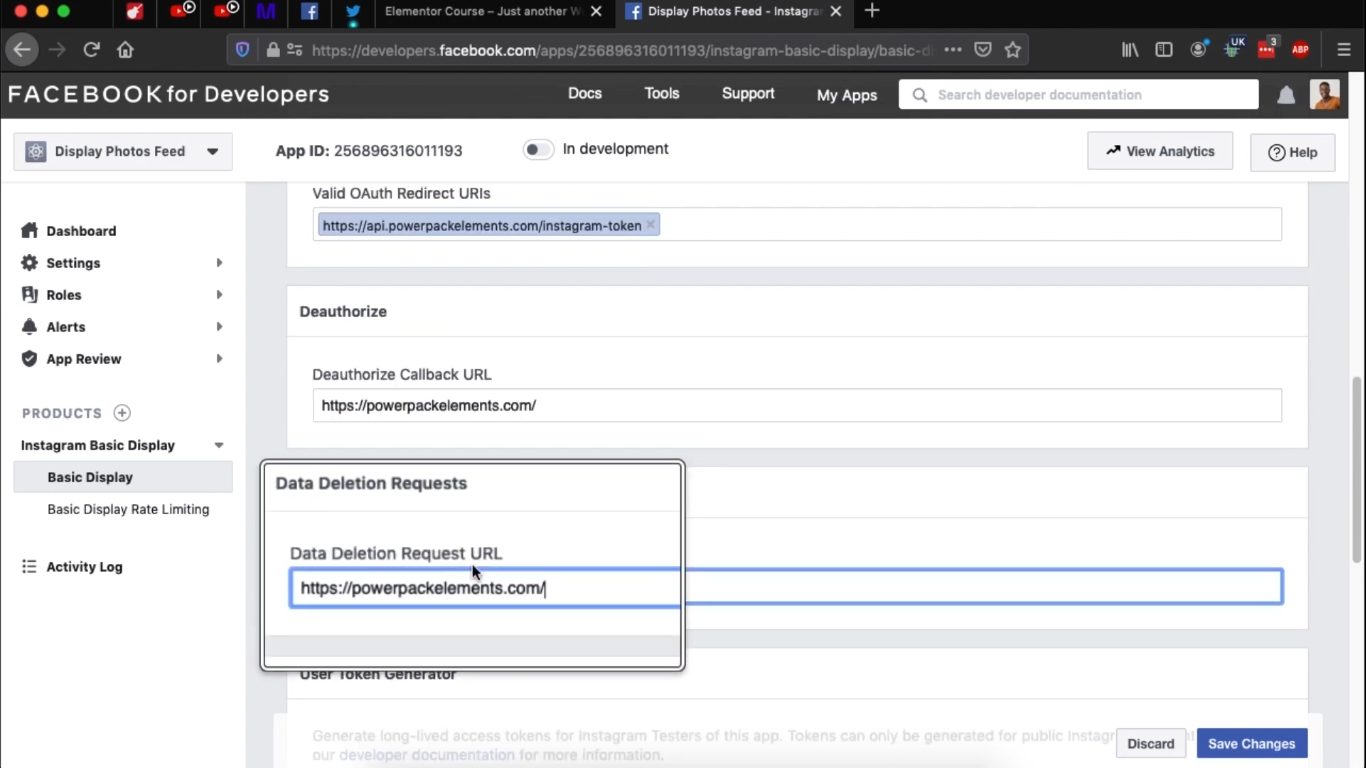Screen dimensions: 1366x768
Task: Open the browser hamburger menu
Action: click(x=1344, y=49)
